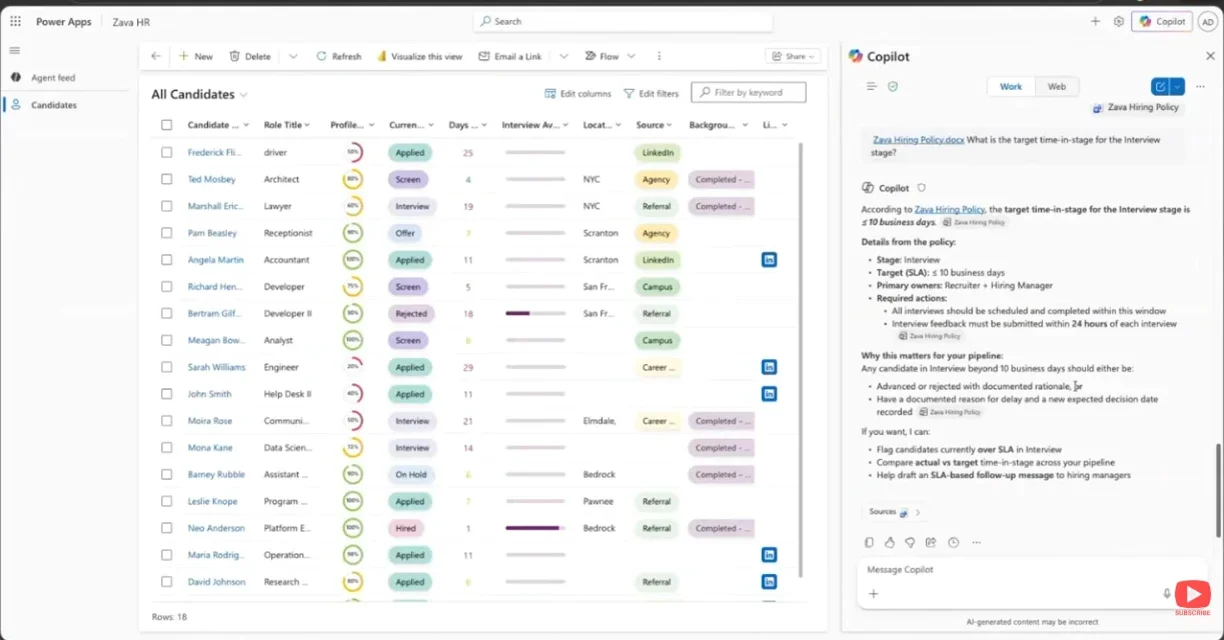
Task: Click the Filter by keyword field
Action: click(748, 93)
